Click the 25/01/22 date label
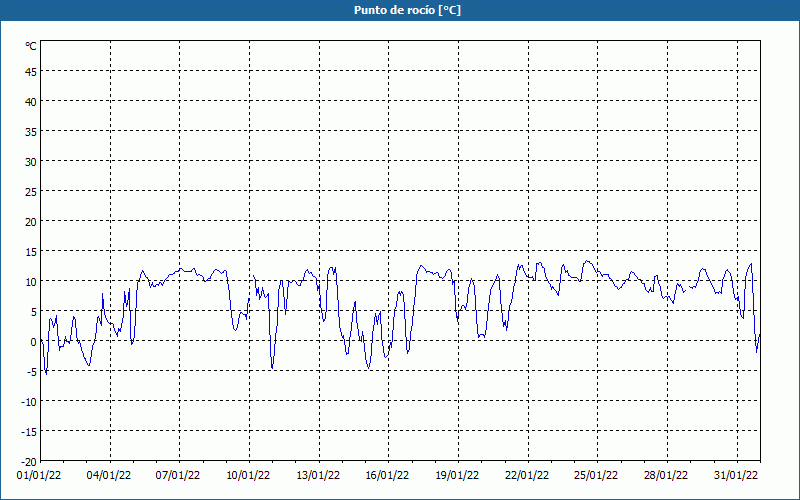This screenshot has height=500, width=800. point(596,476)
